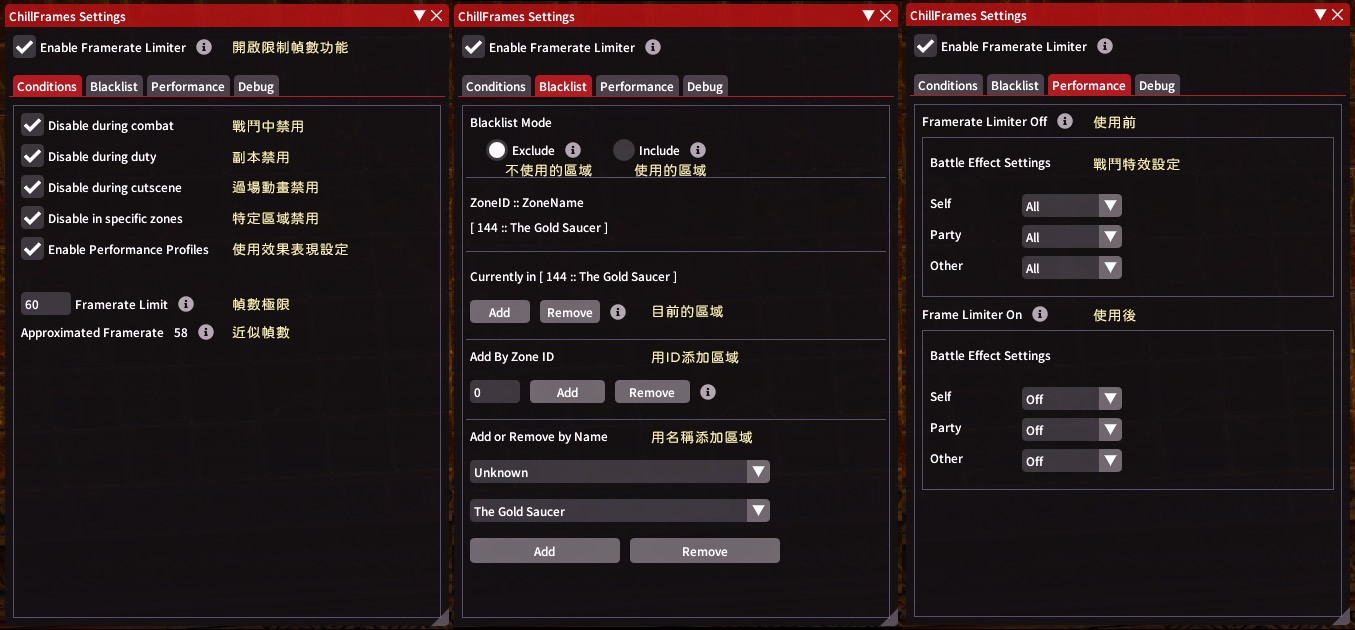Image resolution: width=1355 pixels, height=630 pixels.
Task: Click wide Remove button below Gold Saucer dropdown
Action: coord(704,551)
